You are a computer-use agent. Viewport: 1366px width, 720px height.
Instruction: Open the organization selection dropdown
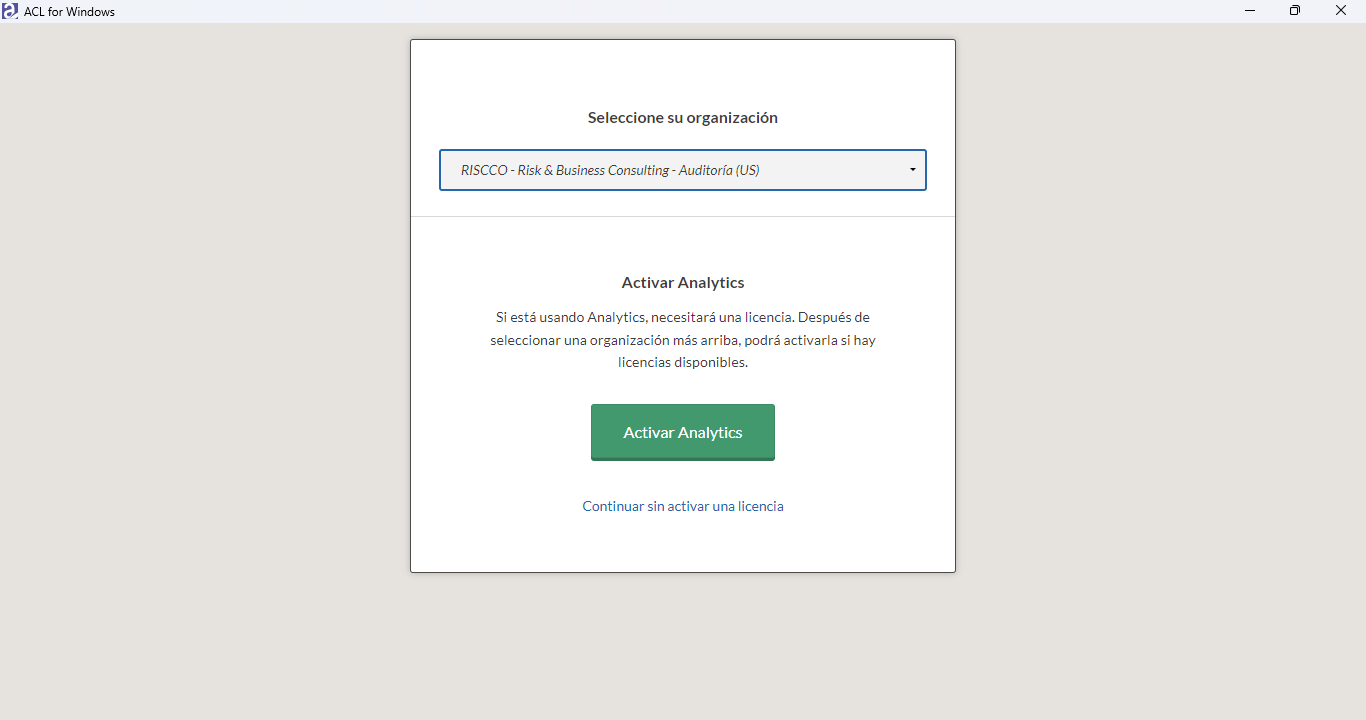[683, 170]
